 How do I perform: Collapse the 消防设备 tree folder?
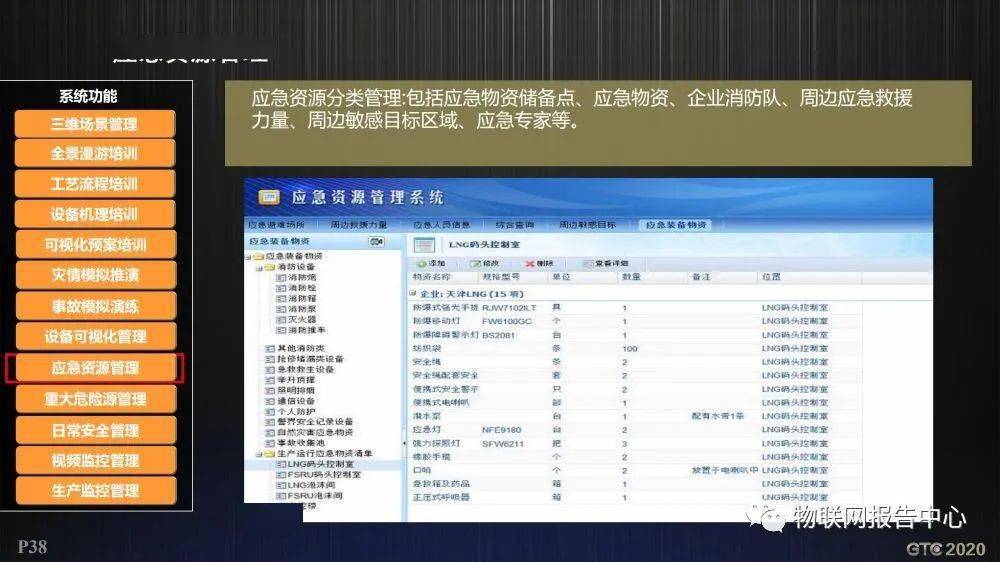(x=257, y=267)
